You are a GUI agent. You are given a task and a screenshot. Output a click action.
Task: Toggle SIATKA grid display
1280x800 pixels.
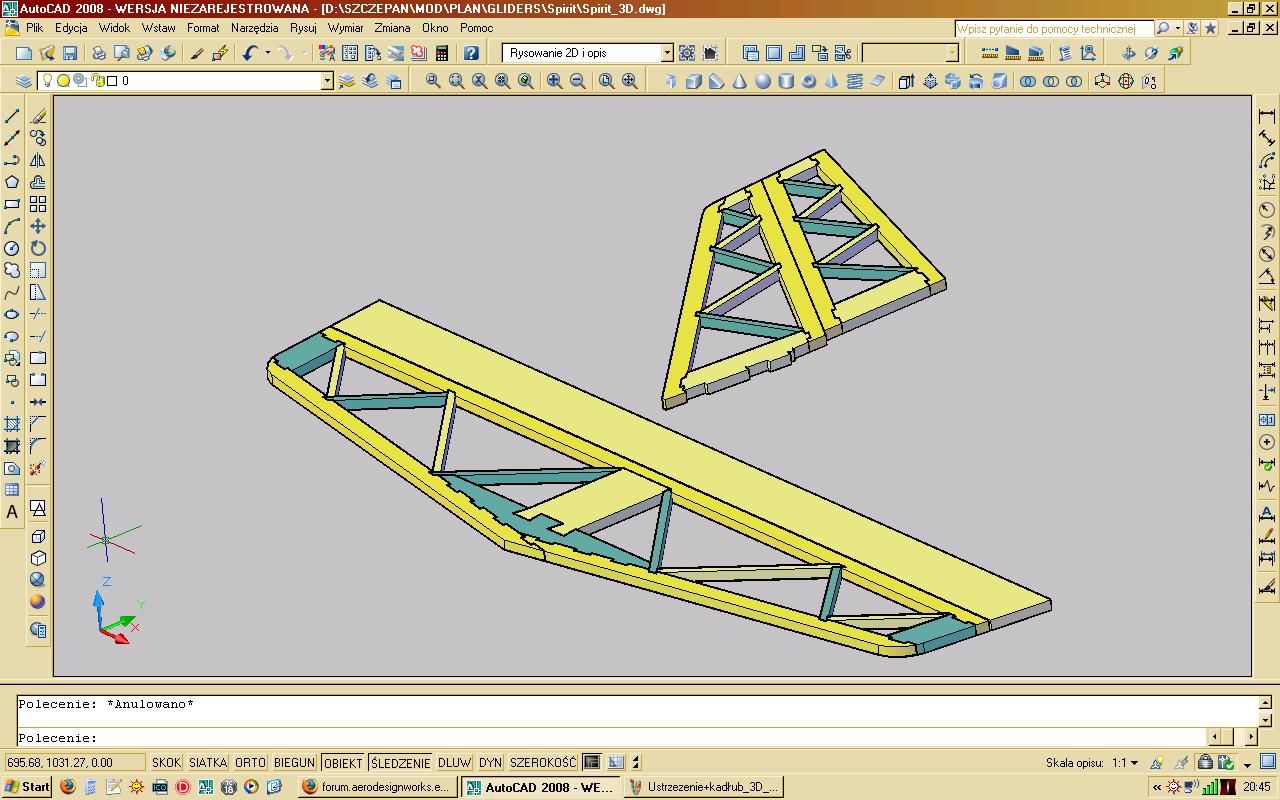coord(208,763)
